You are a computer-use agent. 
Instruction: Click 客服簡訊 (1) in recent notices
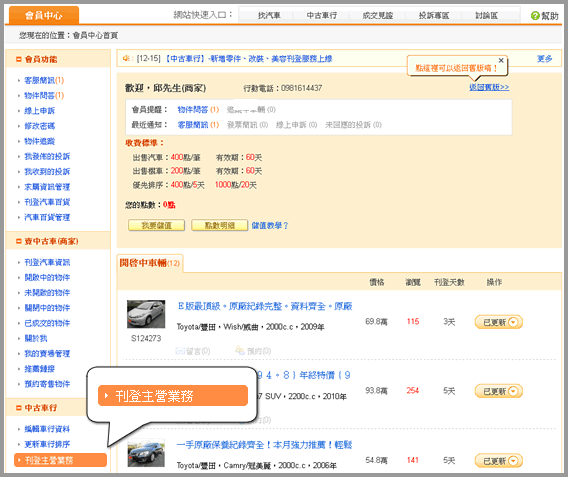point(198,125)
